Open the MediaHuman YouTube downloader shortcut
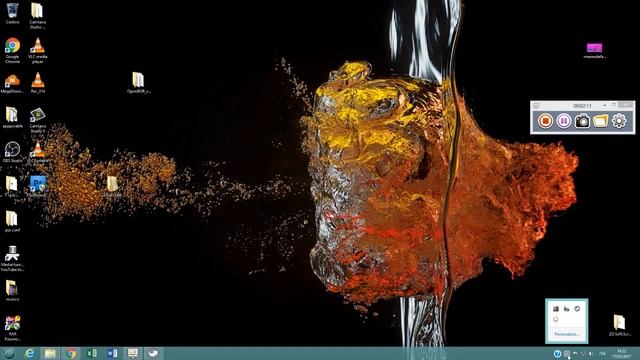This screenshot has height=360, width=640. (x=12, y=259)
